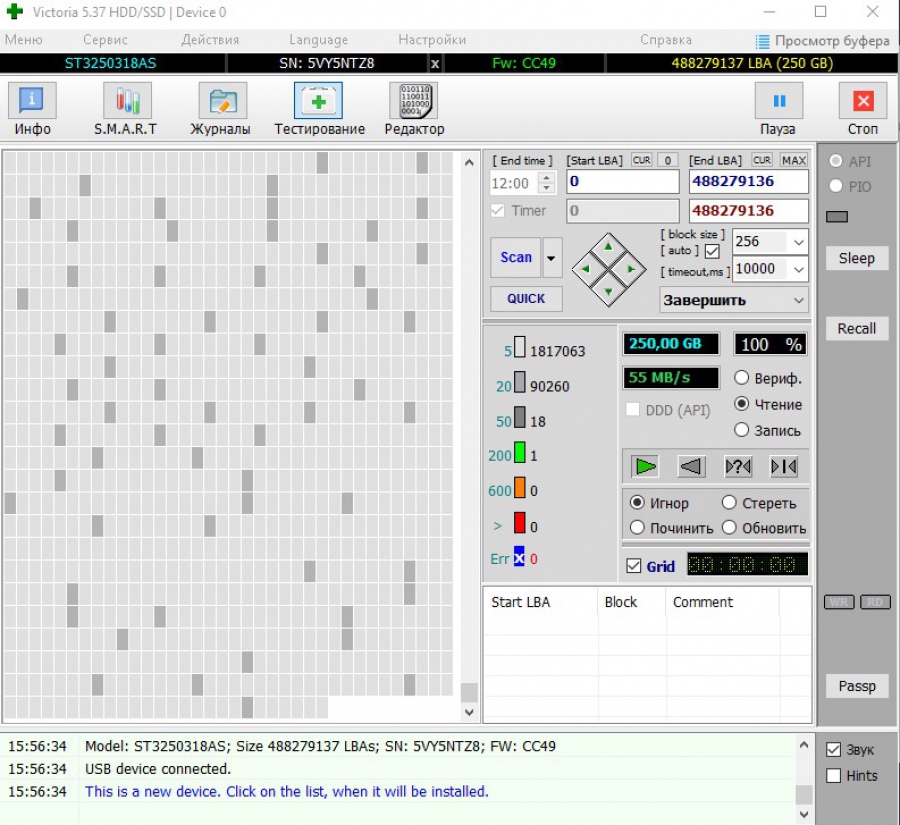Click the QUICK scan button

(526, 298)
